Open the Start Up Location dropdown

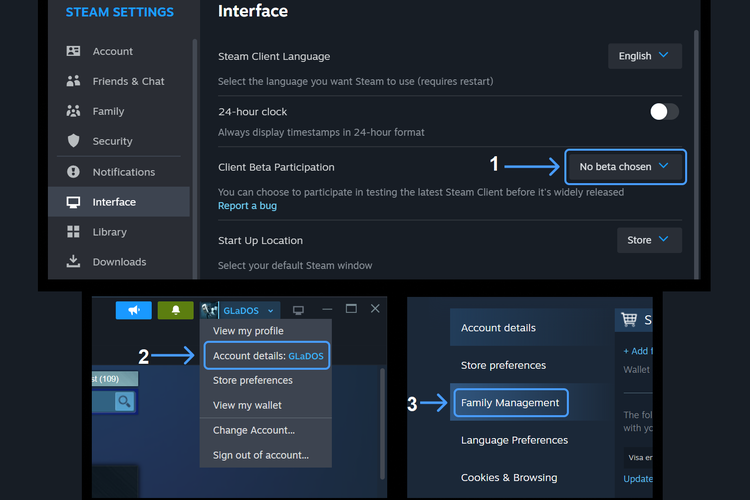click(649, 240)
